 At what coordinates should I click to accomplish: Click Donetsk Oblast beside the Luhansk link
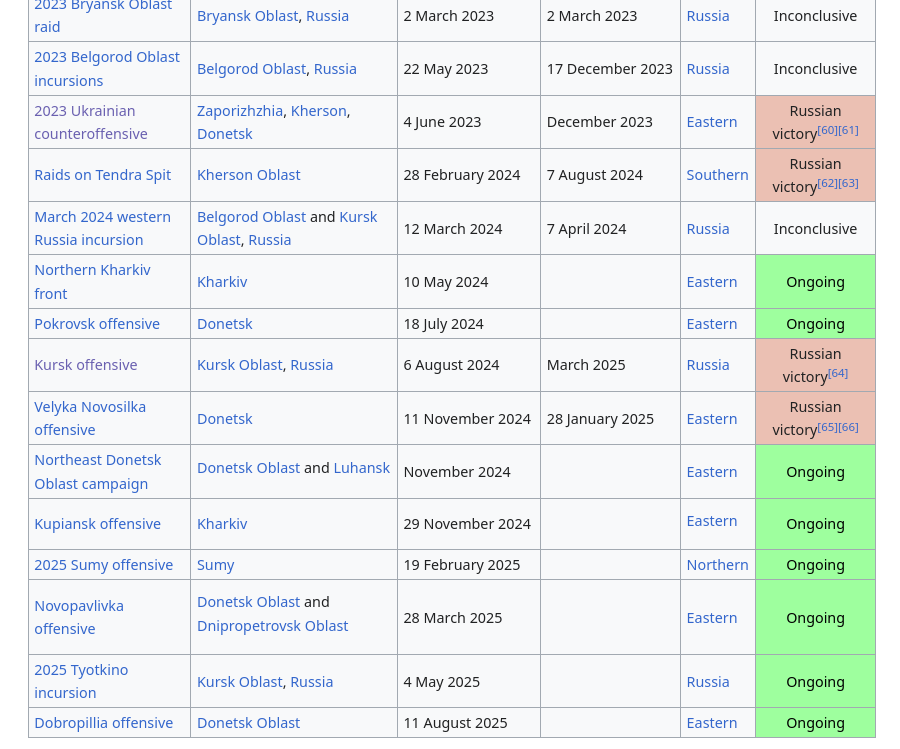(249, 468)
